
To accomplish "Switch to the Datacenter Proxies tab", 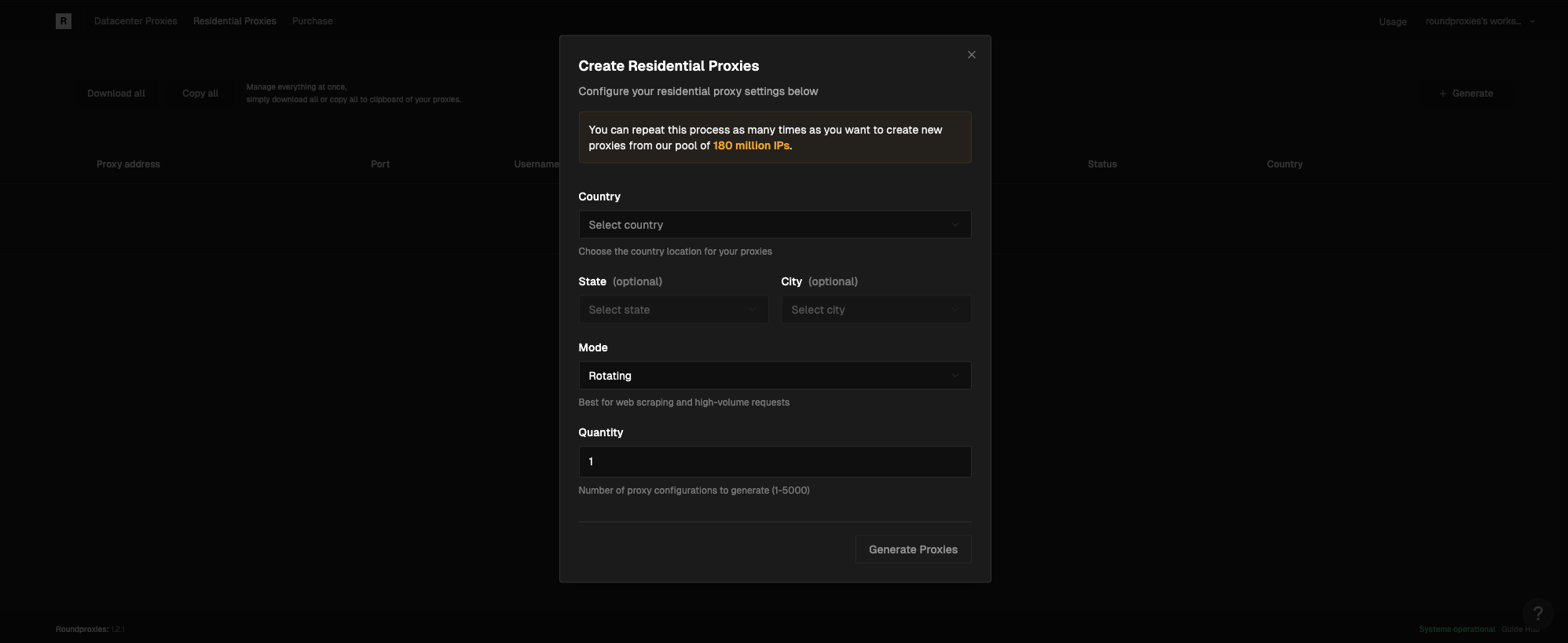I will coord(136,21).
